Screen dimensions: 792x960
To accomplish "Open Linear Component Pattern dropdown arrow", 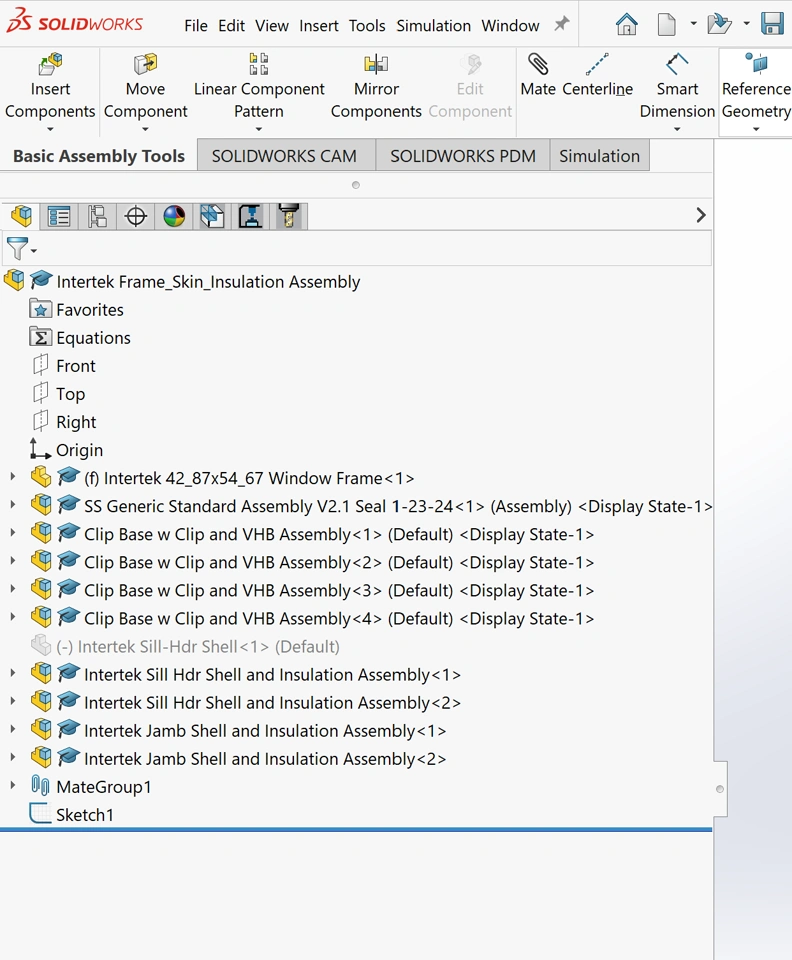I will click(x=259, y=129).
